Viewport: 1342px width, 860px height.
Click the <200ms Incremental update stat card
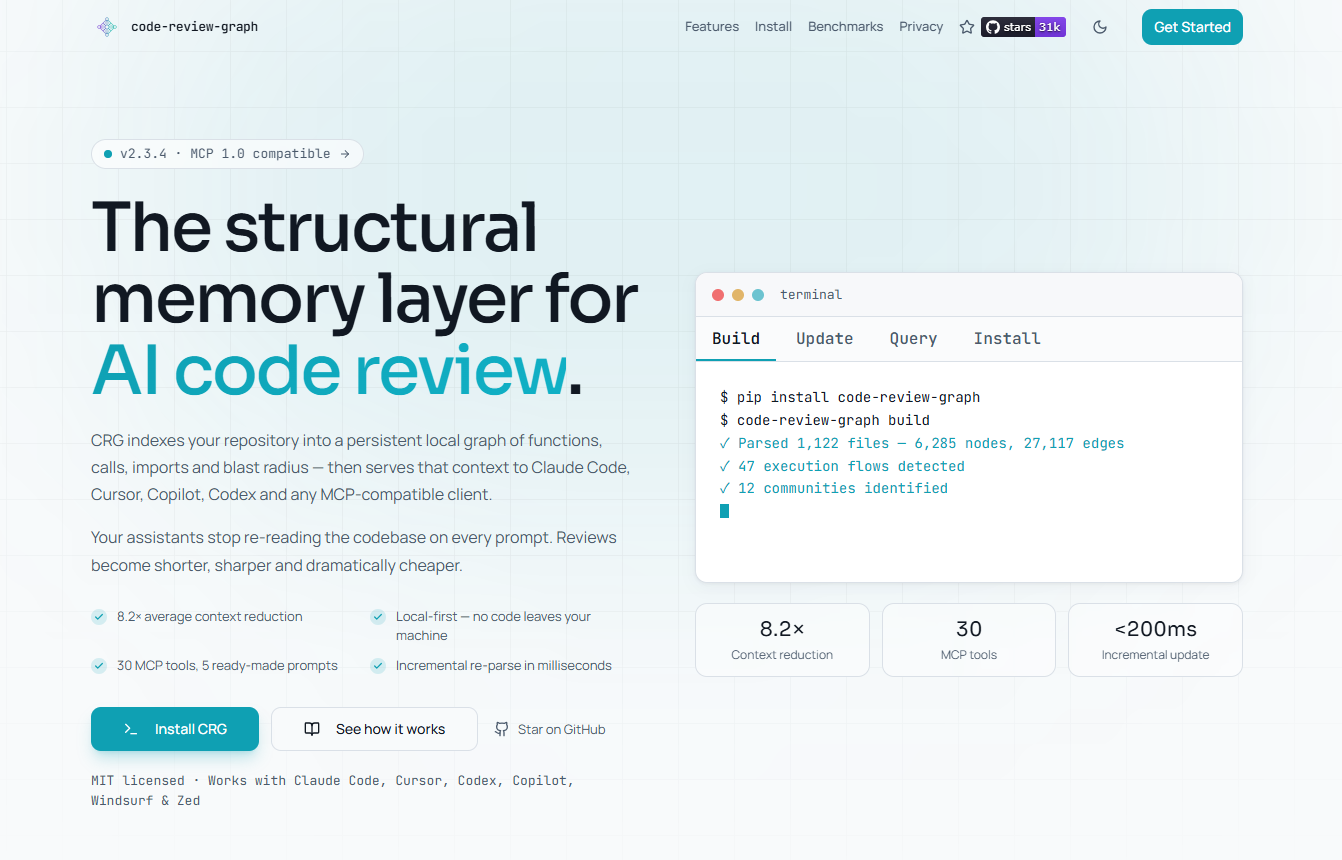point(1155,640)
